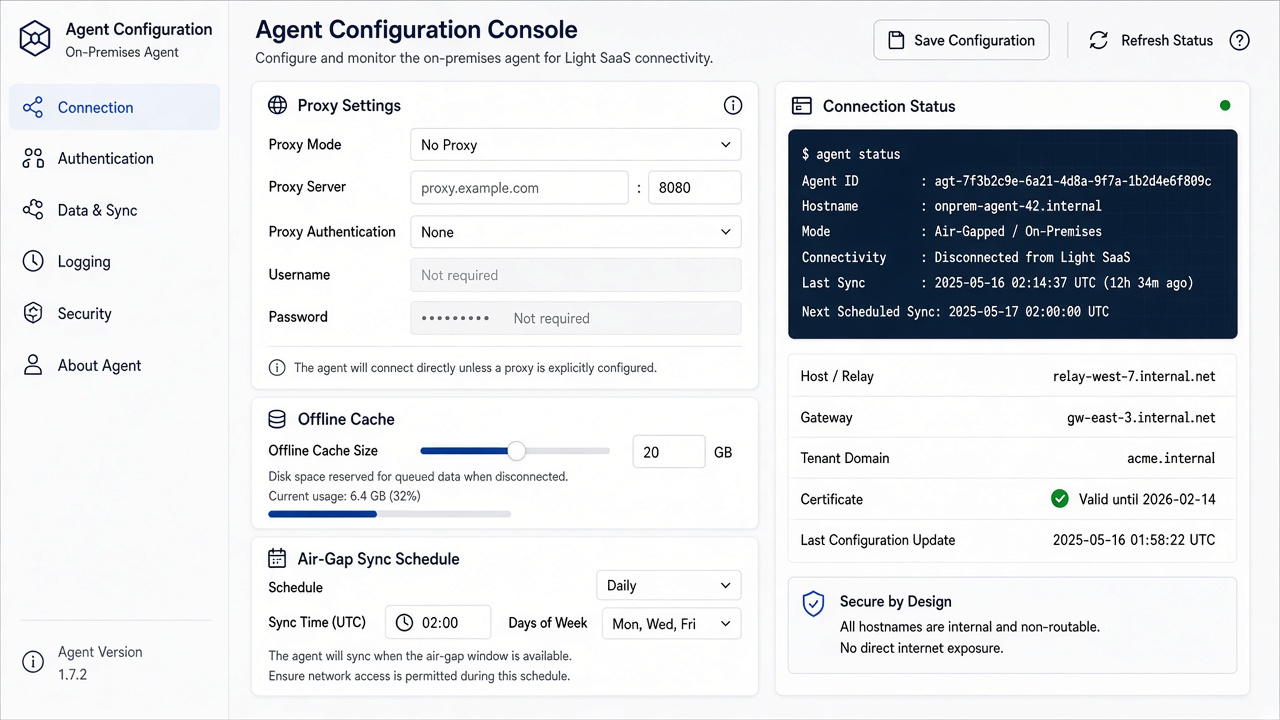Click the Save Configuration button
This screenshot has height=720, width=1280.
tap(961, 40)
